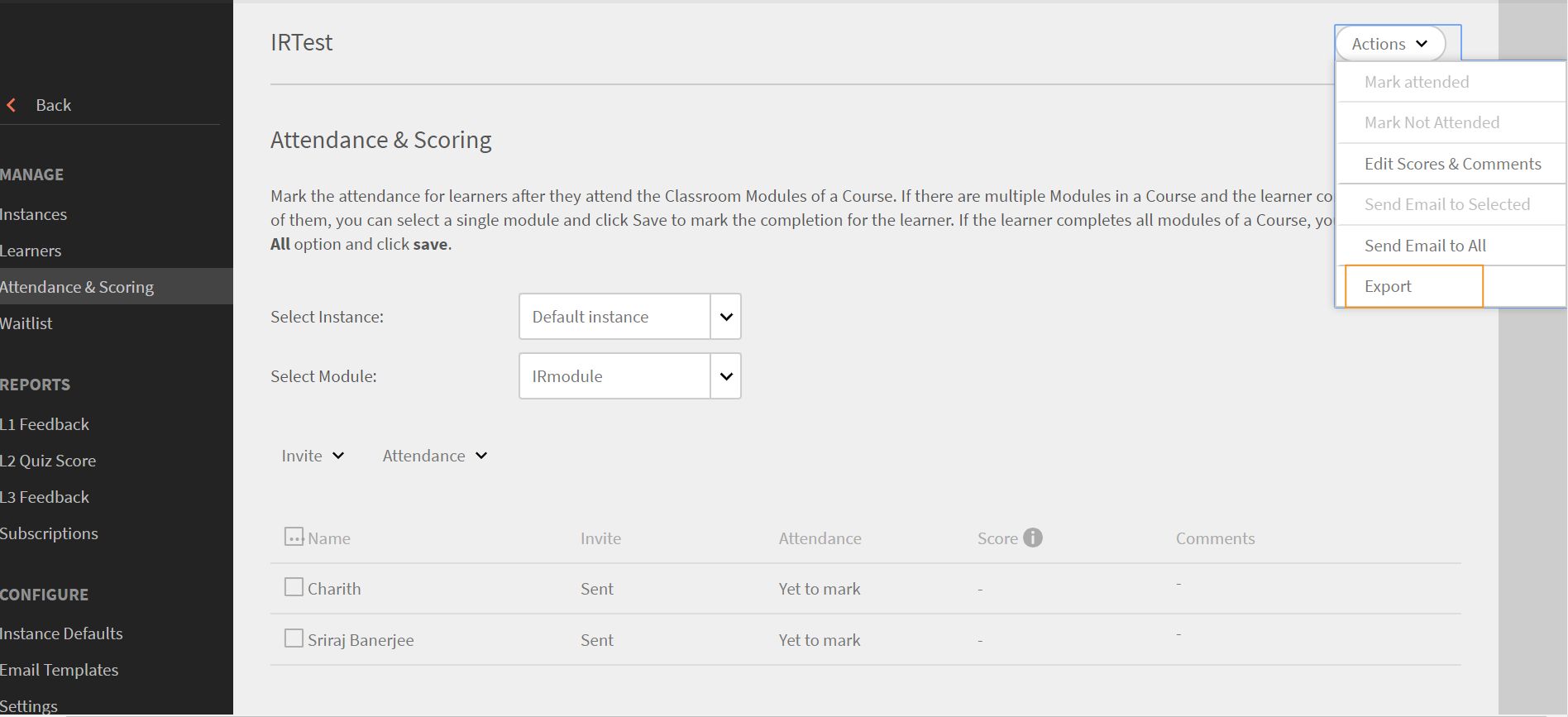
Task: Click the Back arrow icon
Action: (12, 105)
